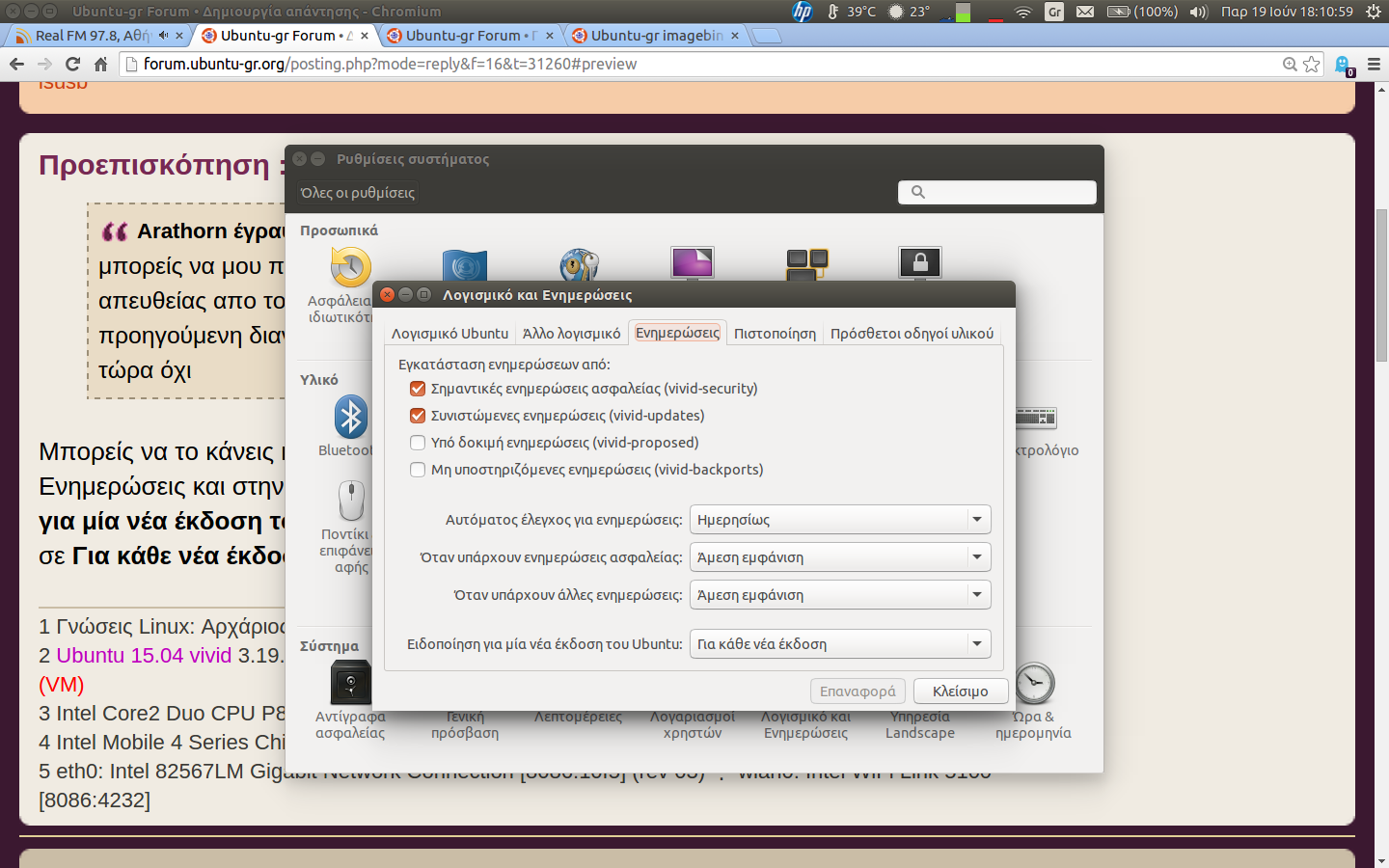The height and width of the screenshot is (868, 1389).
Task: Reload the forum page
Action: click(72, 64)
